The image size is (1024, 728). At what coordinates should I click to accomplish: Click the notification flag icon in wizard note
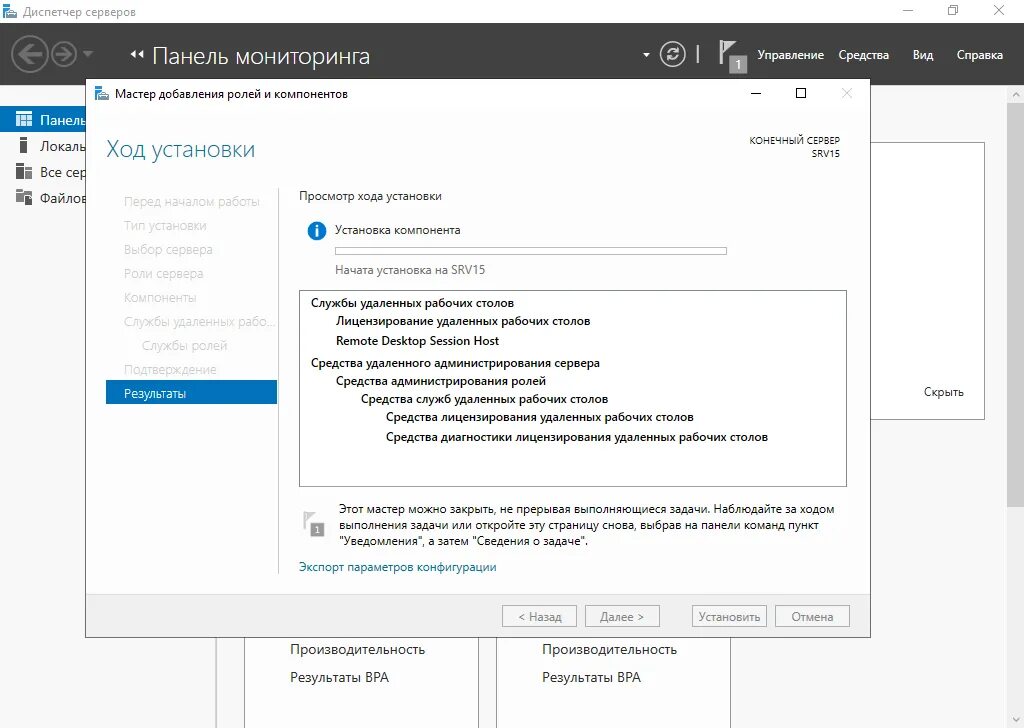click(x=314, y=524)
